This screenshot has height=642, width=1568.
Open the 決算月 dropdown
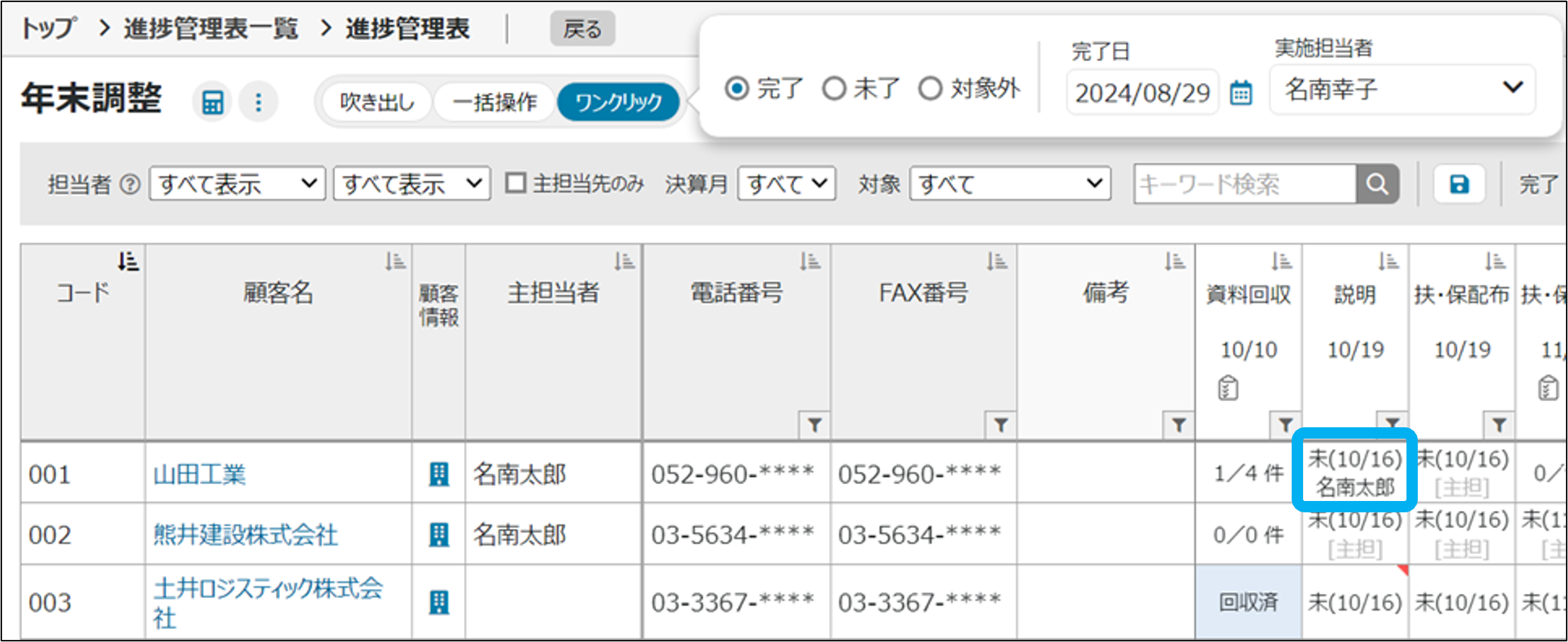pos(786,184)
